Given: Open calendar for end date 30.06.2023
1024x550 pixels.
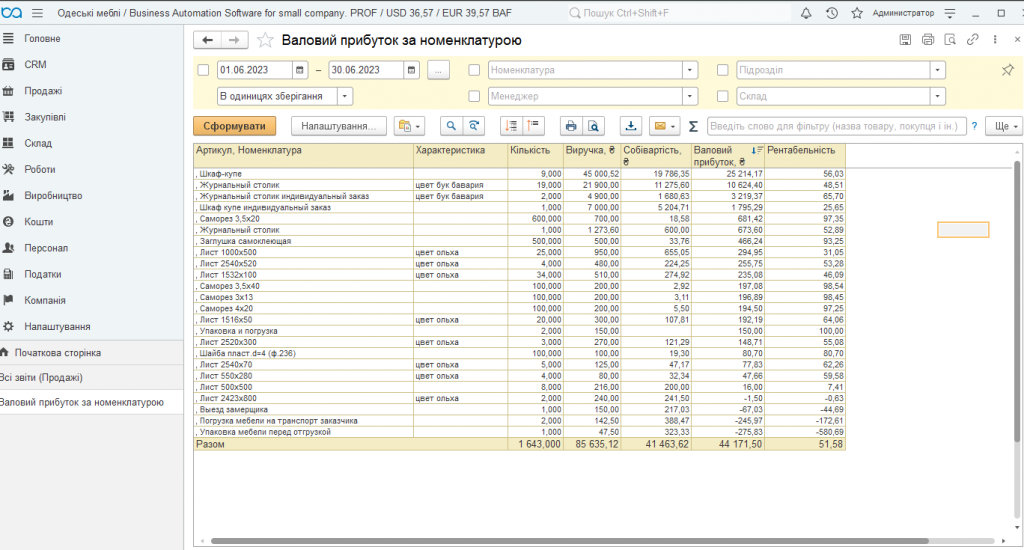Looking at the screenshot, I should tap(411, 70).
